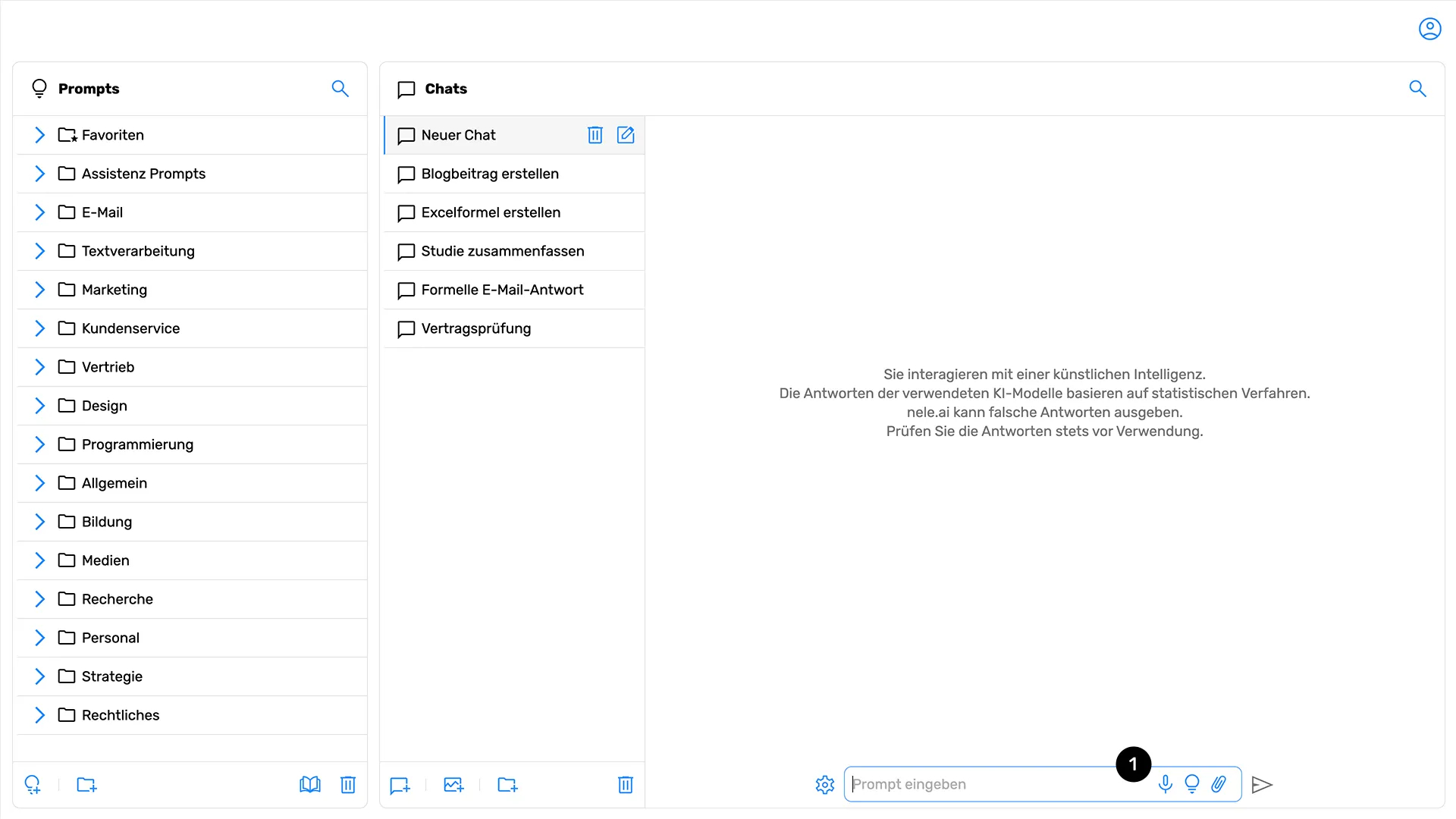Create new chat with plus icon
The image size is (1456, 819).
click(x=400, y=785)
